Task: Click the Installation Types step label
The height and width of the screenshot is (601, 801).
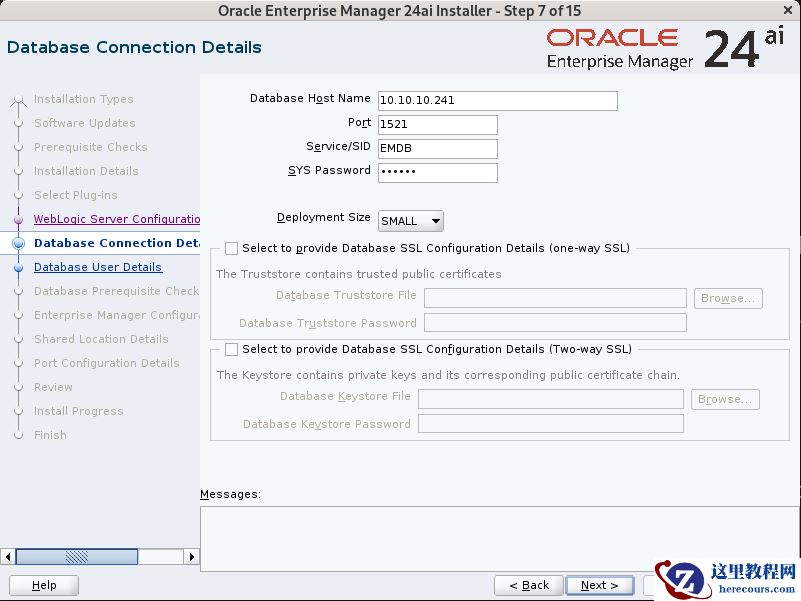Action: [83, 99]
